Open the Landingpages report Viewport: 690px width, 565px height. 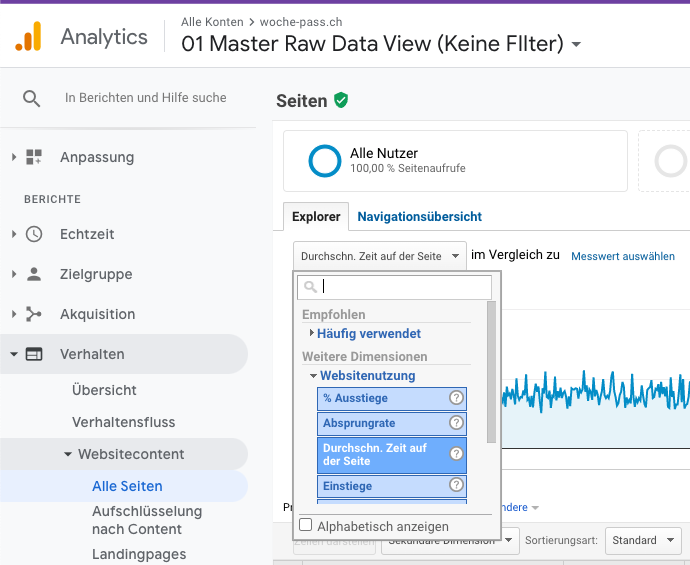(x=139, y=554)
